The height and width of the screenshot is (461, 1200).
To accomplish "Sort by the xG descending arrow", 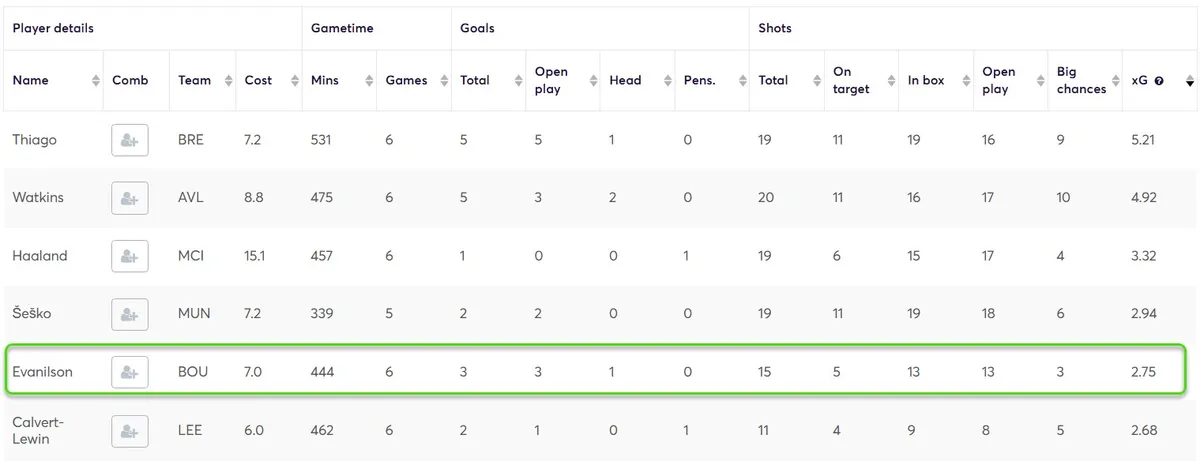I will click(1189, 84).
